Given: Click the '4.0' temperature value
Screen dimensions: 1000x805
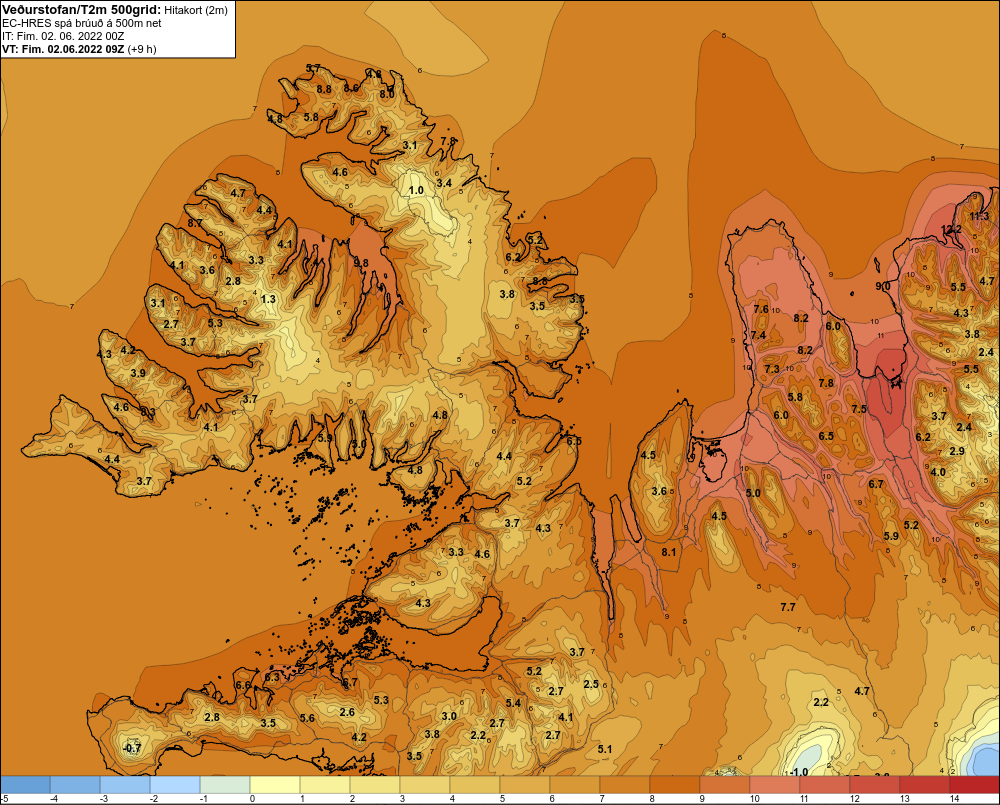Looking at the screenshot, I should click(x=938, y=472).
